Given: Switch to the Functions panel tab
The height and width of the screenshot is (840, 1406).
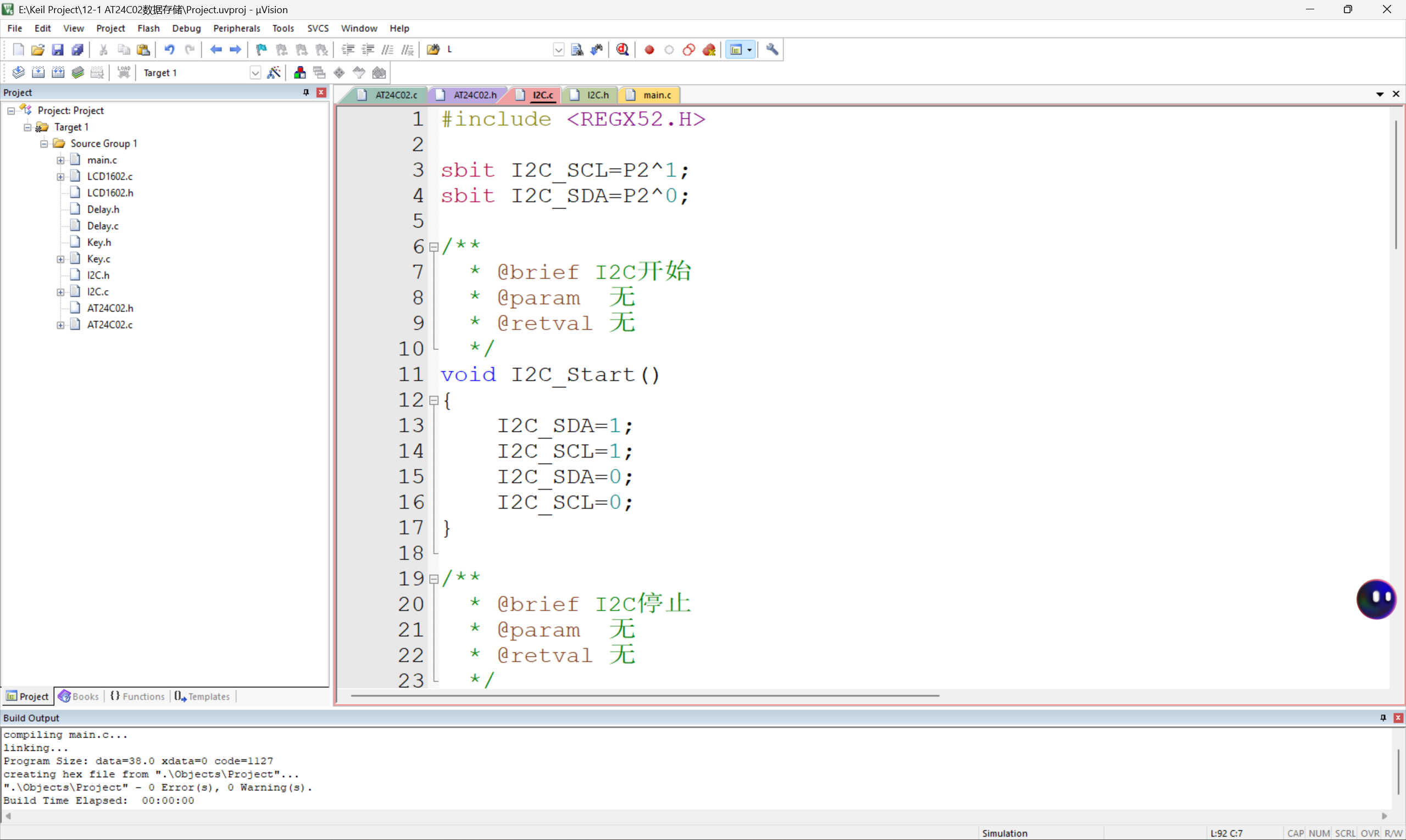Looking at the screenshot, I should (137, 696).
